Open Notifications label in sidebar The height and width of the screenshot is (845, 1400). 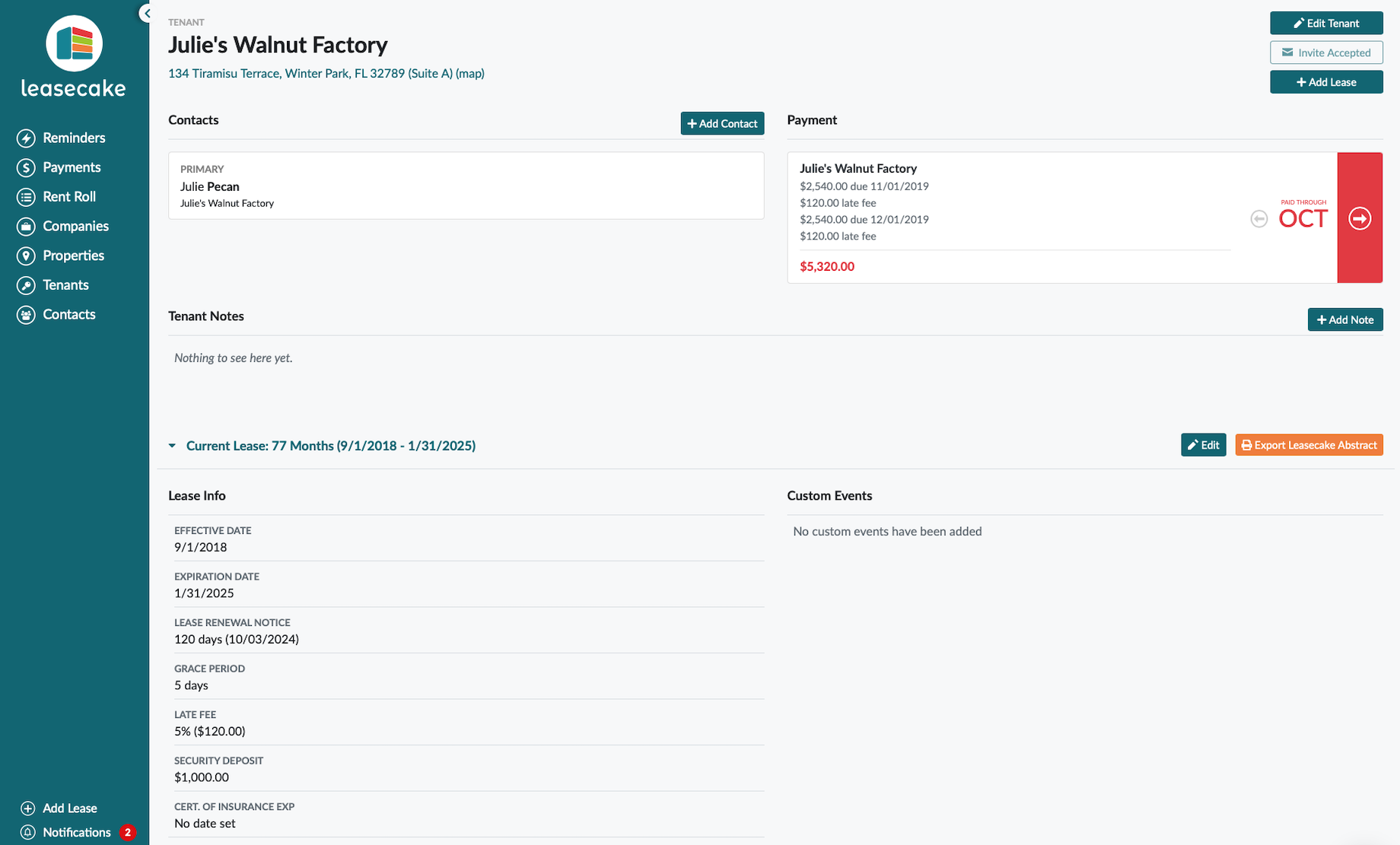pyautogui.click(x=77, y=833)
